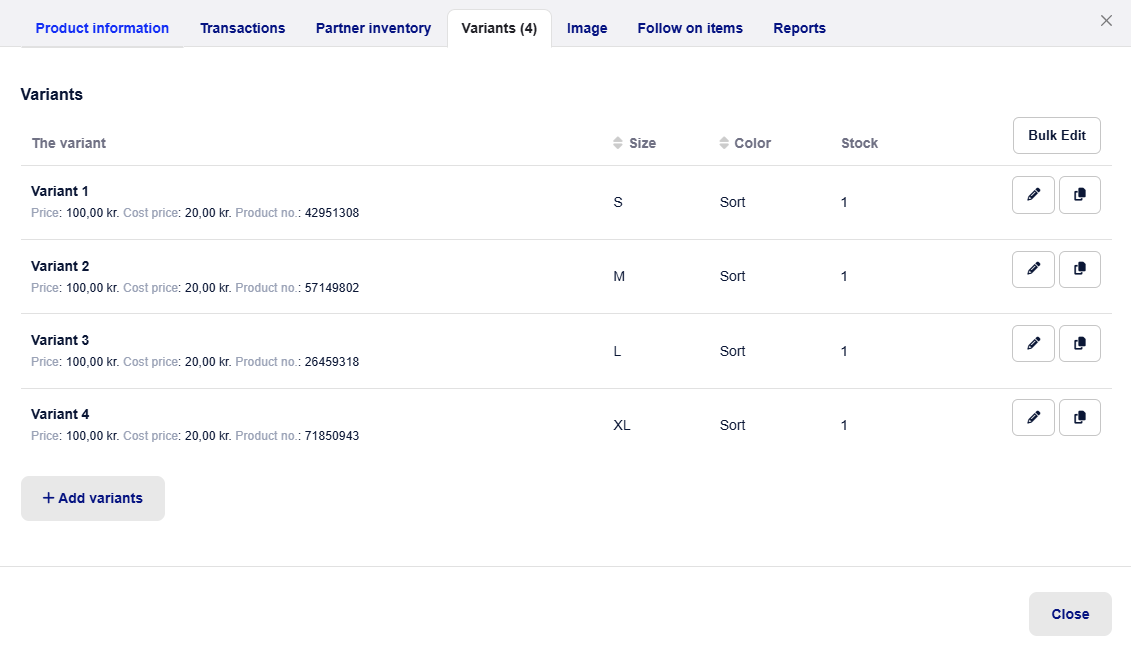Sort variants by the Size column
The image size is (1131, 656).
point(634,143)
